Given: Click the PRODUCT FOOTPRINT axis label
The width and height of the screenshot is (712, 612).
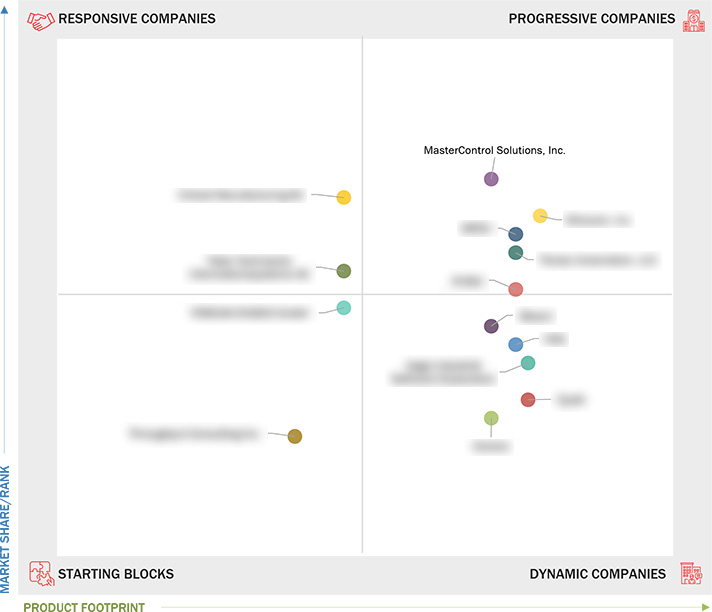Looking at the screenshot, I should point(84,607).
